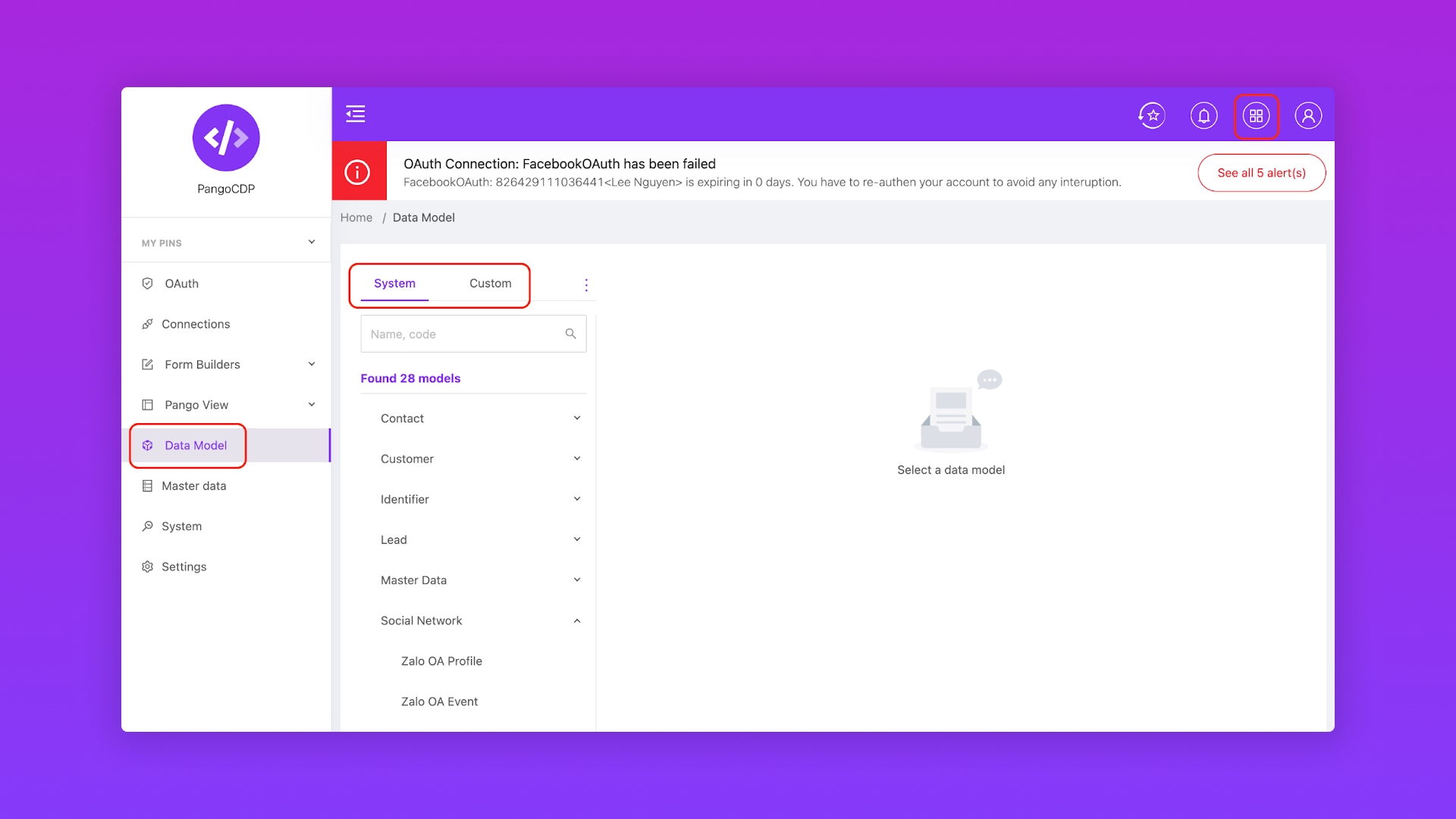Open the user profile icon

pos(1307,115)
